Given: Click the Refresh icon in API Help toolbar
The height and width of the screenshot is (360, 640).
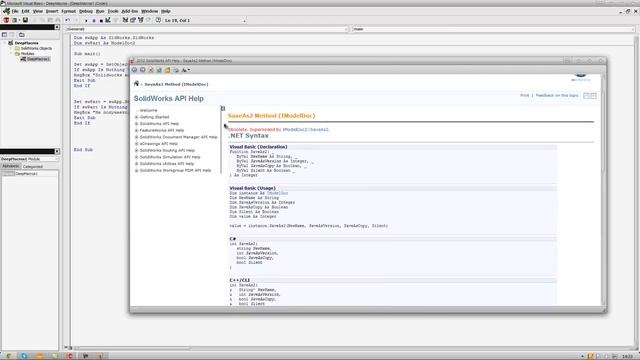Looking at the screenshot, I should [159, 70].
